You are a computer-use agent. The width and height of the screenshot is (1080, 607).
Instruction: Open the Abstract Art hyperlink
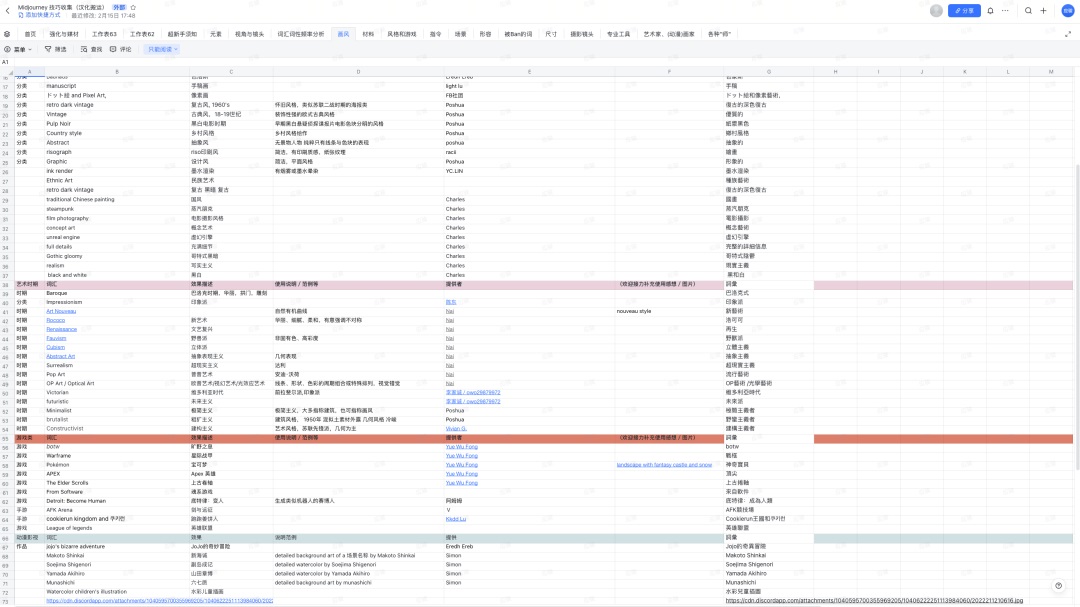pyautogui.click(x=61, y=356)
